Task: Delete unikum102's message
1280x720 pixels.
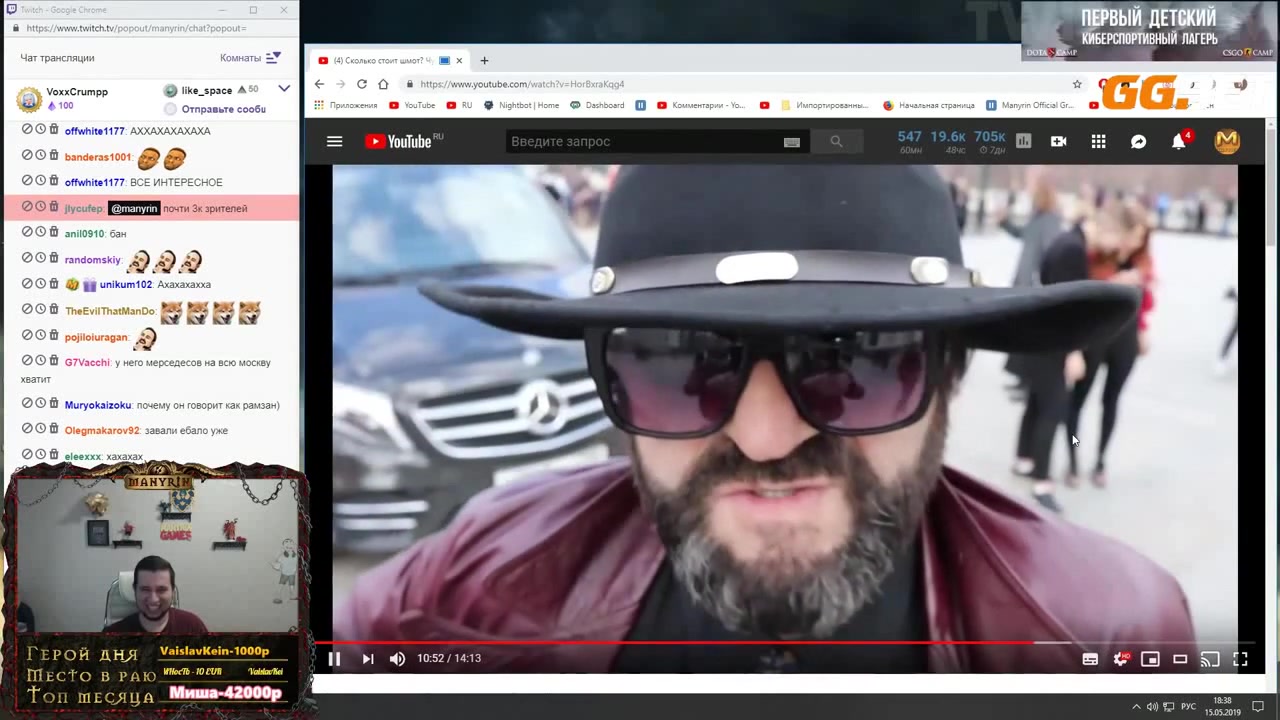Action: coord(54,283)
